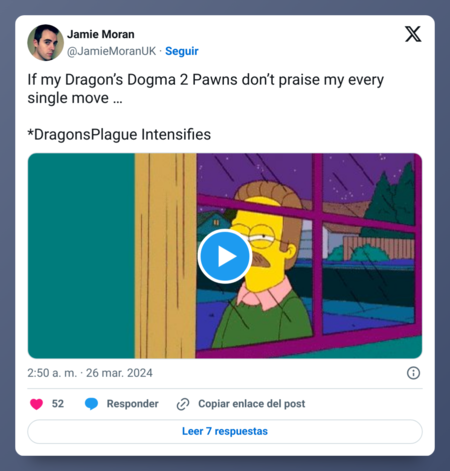Click the Dragon's Dogma 2 Pawns tweet text
The width and height of the screenshot is (450, 471).
click(x=206, y=89)
